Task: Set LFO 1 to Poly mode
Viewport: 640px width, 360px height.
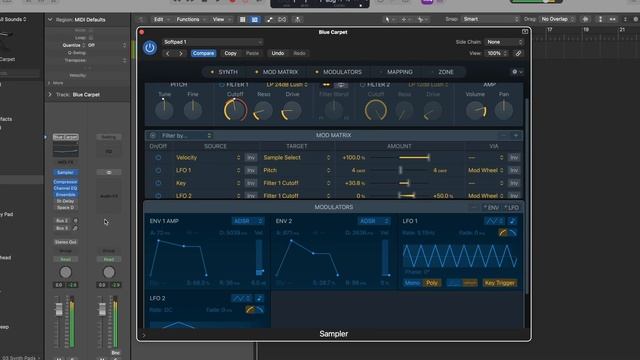Action: (431, 283)
